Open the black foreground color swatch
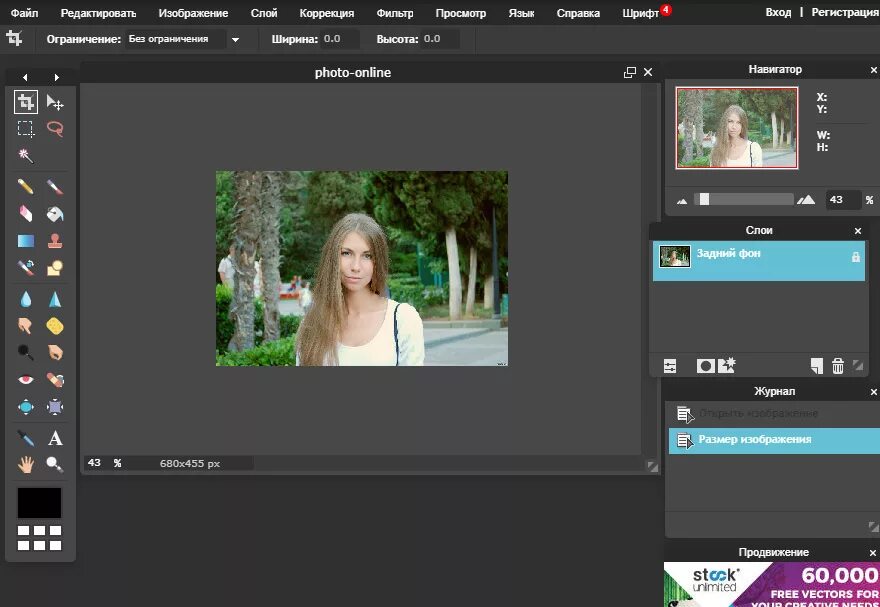 39,503
